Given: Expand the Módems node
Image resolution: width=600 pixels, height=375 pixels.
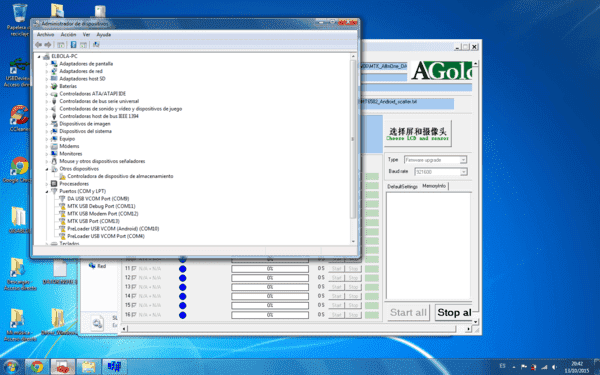Looking at the screenshot, I should (x=47, y=146).
